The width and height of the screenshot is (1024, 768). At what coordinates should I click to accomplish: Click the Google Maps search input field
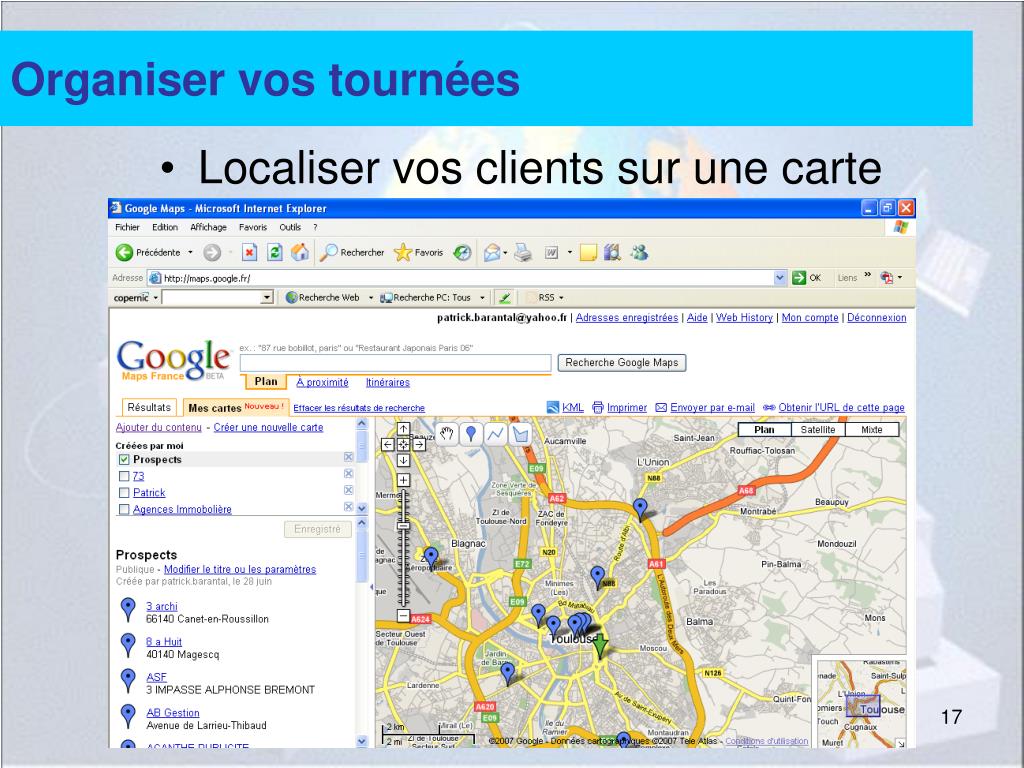coord(396,362)
